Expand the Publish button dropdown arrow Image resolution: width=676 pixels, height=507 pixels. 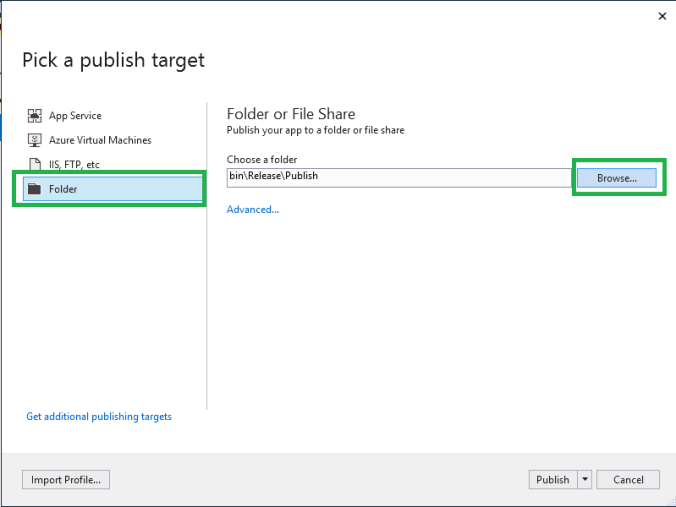[584, 480]
